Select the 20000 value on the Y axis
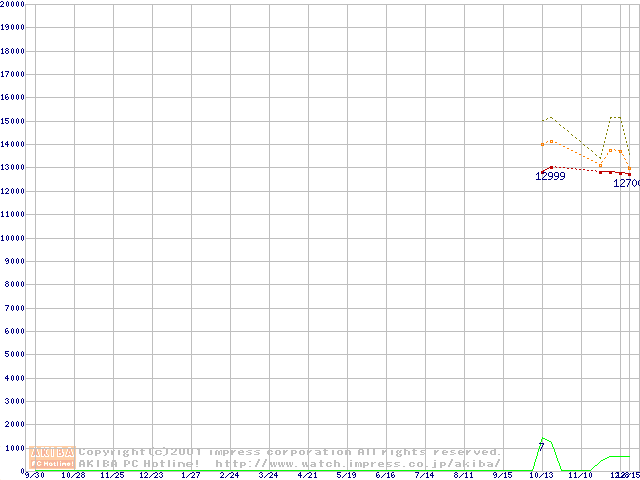This screenshot has width=640, height=480. (x=12, y=4)
